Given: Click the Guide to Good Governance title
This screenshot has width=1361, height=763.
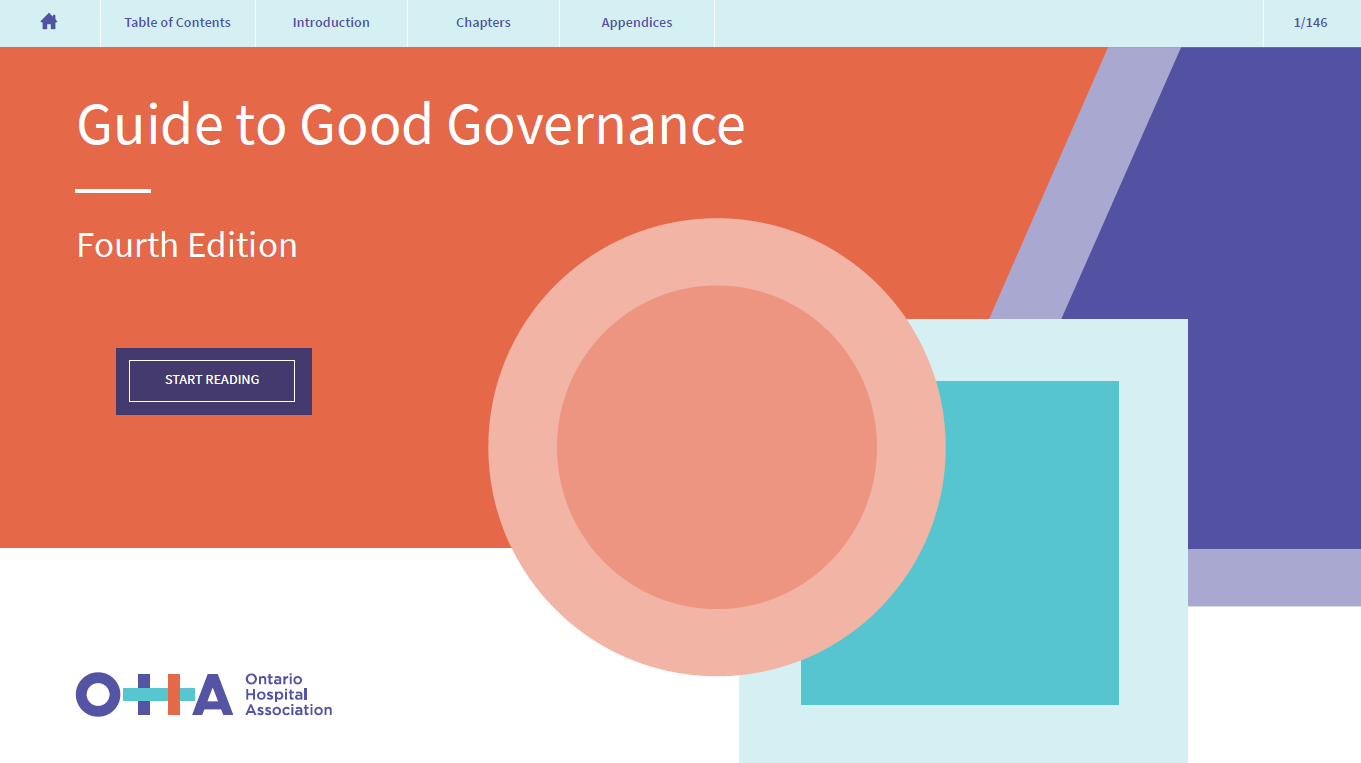Looking at the screenshot, I should (410, 125).
